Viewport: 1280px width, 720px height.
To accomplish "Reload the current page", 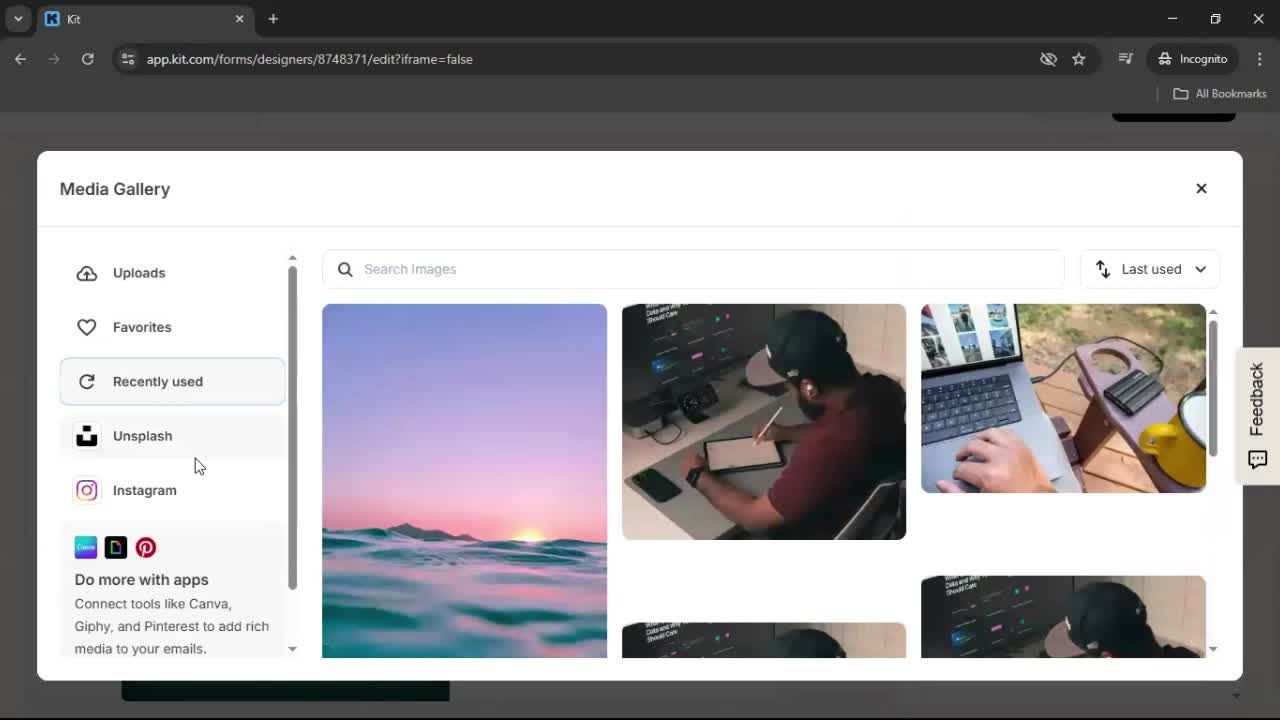I will 88,59.
